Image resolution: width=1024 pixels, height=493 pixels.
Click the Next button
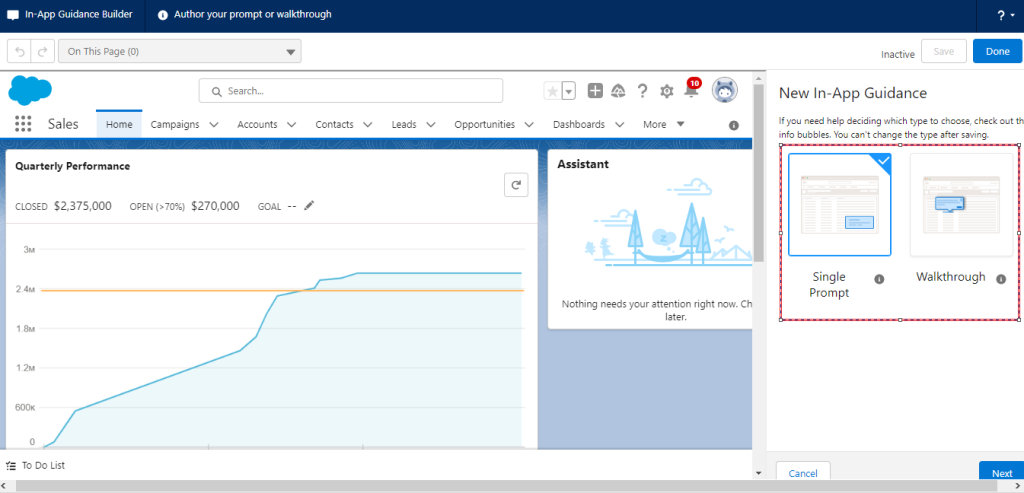tap(1001, 473)
